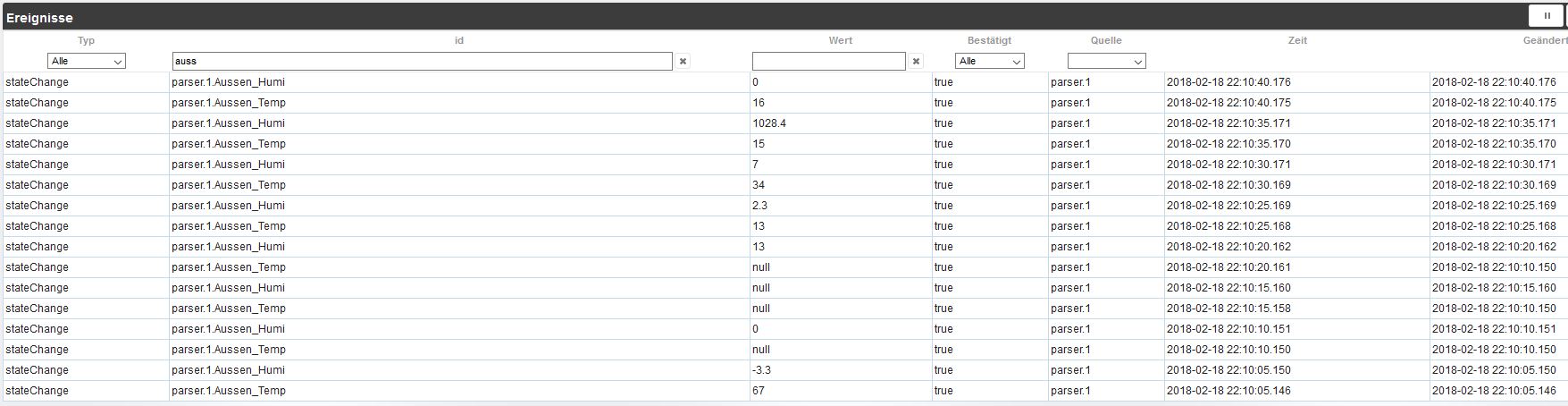
Task: Focus the Wert filter input field
Action: click(x=828, y=62)
